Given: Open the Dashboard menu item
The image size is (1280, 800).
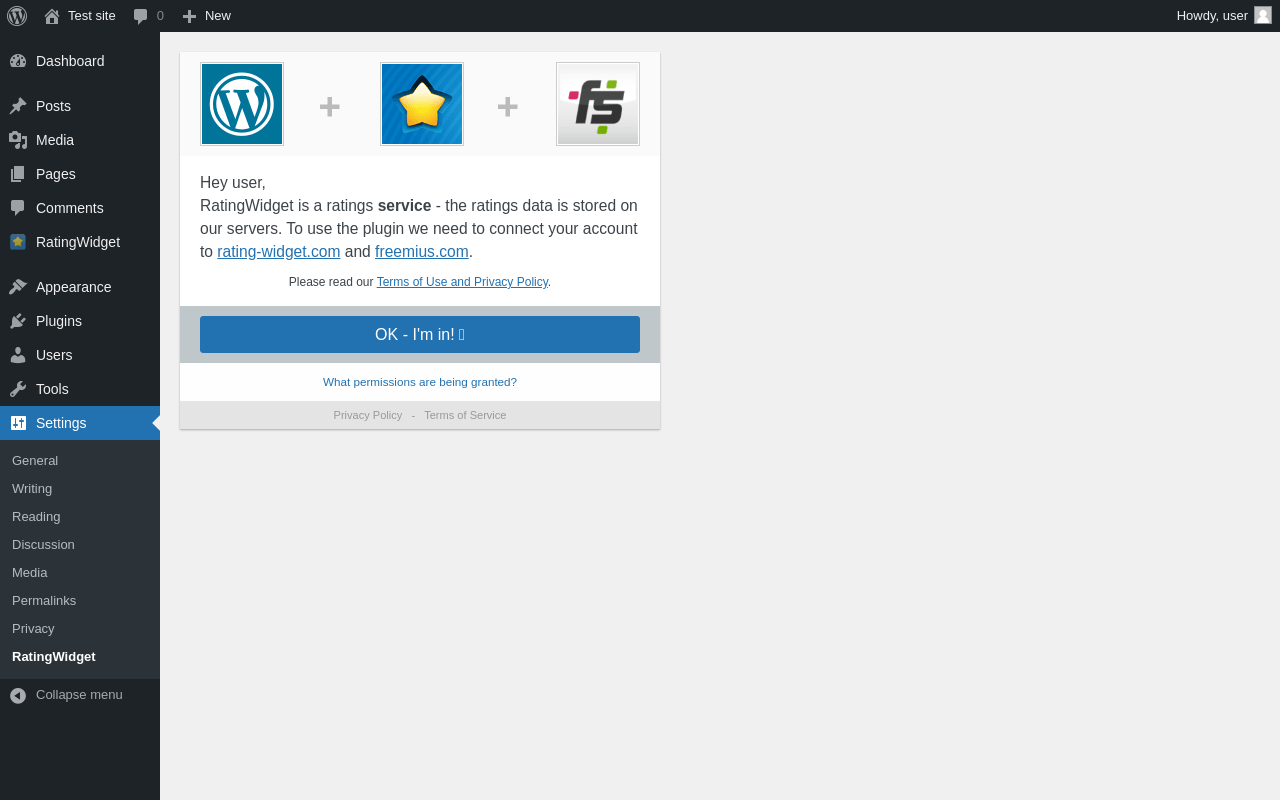Looking at the screenshot, I should click(x=80, y=61).
